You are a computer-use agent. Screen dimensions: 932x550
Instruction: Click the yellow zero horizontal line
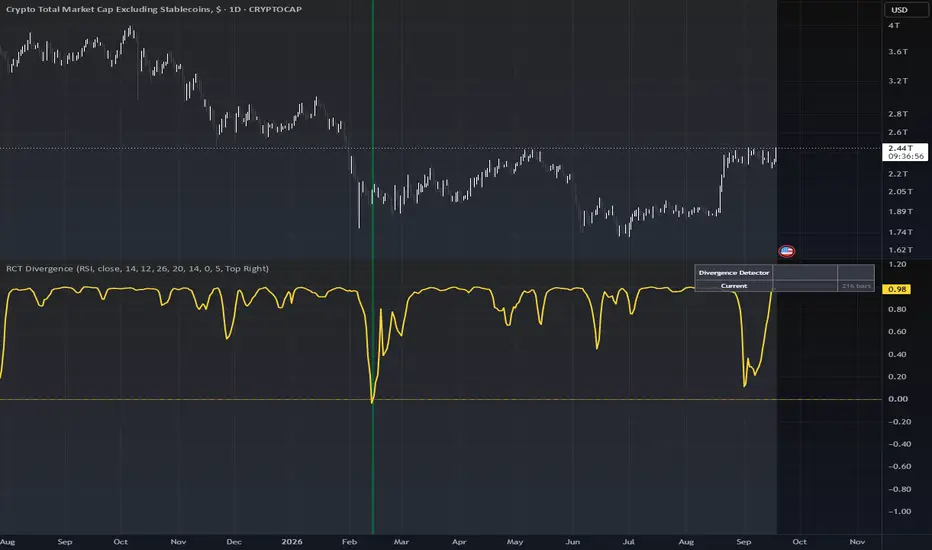pyautogui.click(x=440, y=399)
